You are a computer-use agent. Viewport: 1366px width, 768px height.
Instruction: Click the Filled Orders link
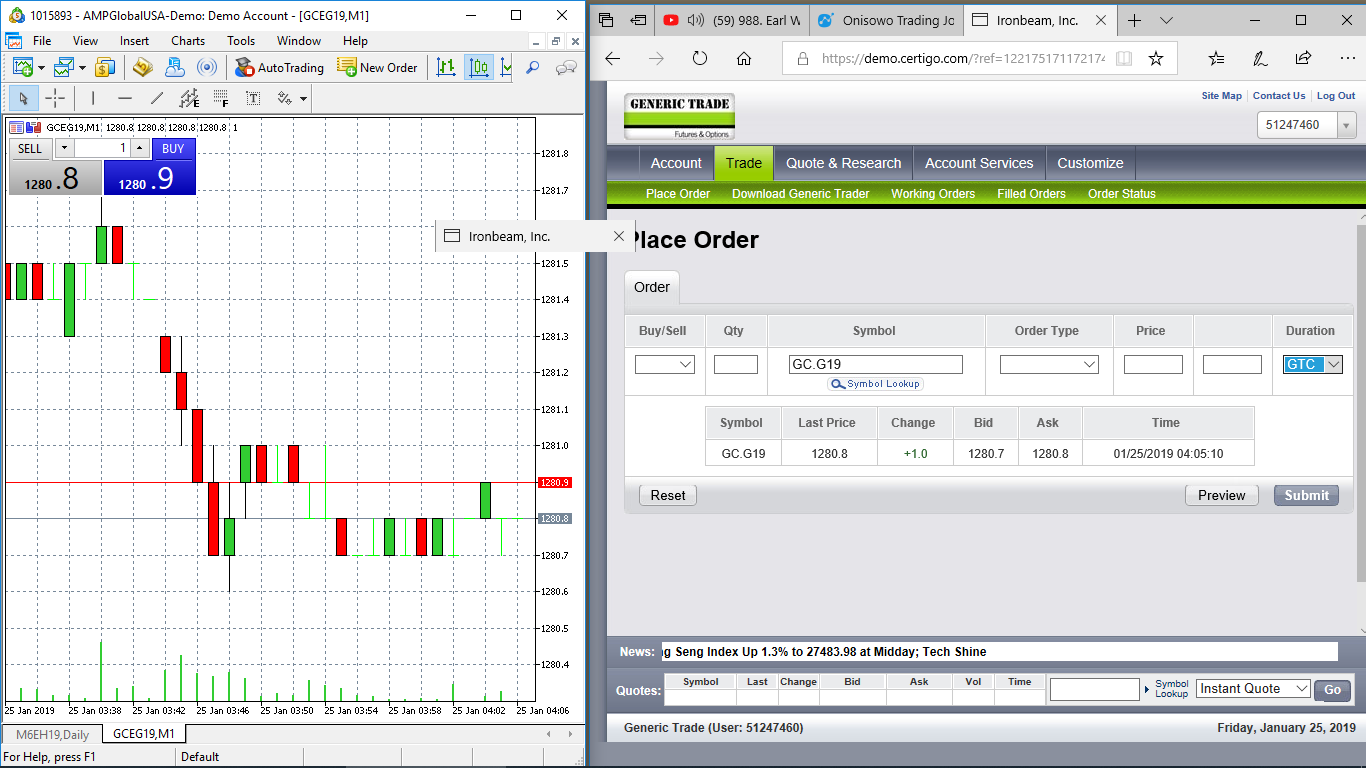1031,194
